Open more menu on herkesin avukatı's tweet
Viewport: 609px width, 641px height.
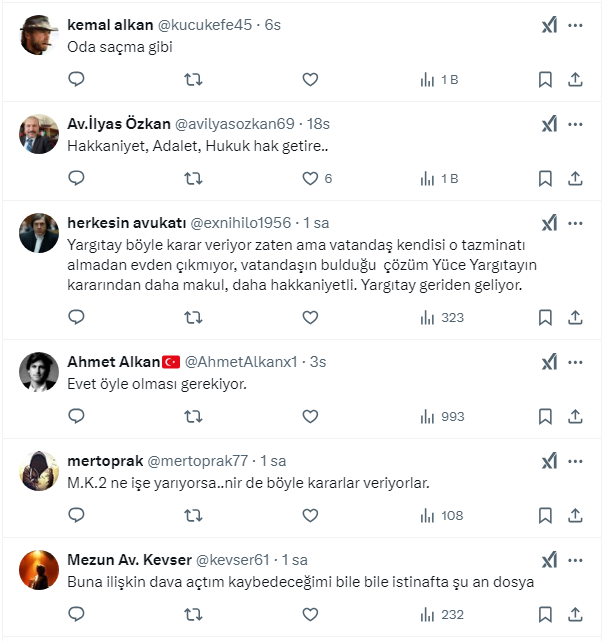click(576, 222)
